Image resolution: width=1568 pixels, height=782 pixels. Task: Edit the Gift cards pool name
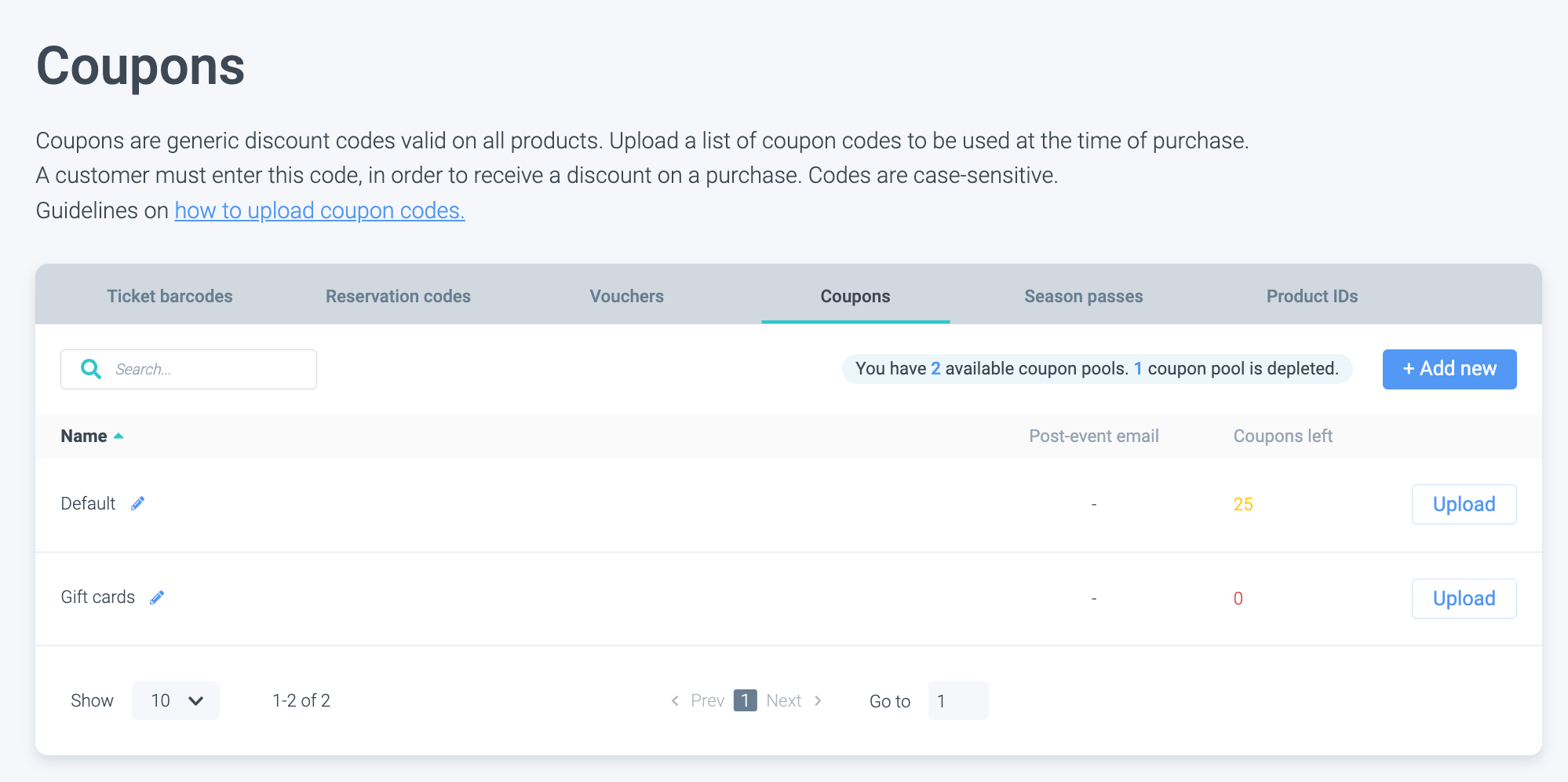point(157,597)
